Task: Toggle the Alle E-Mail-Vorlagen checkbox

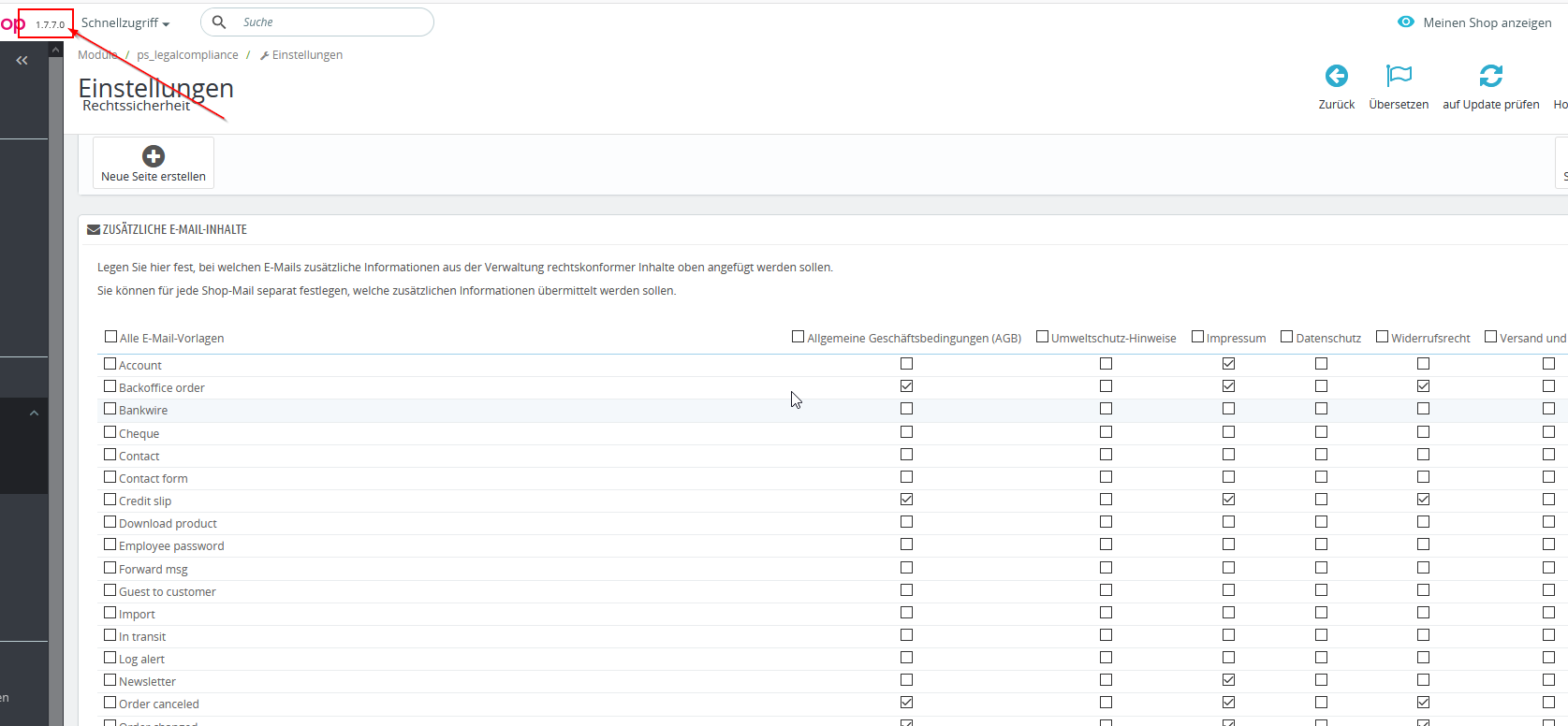Action: point(111,337)
